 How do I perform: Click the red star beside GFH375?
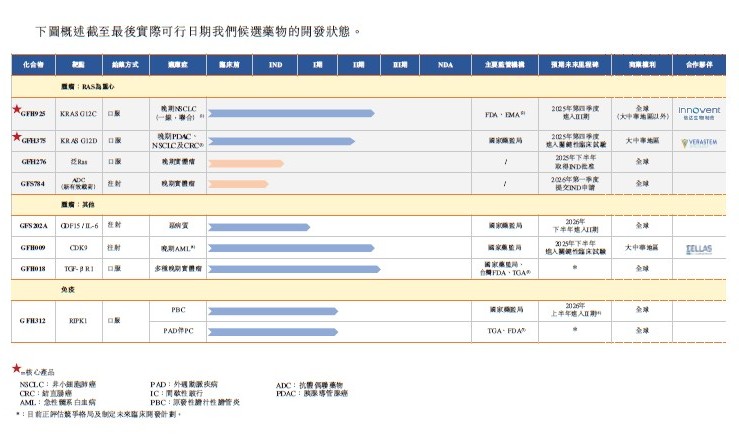click(17, 137)
